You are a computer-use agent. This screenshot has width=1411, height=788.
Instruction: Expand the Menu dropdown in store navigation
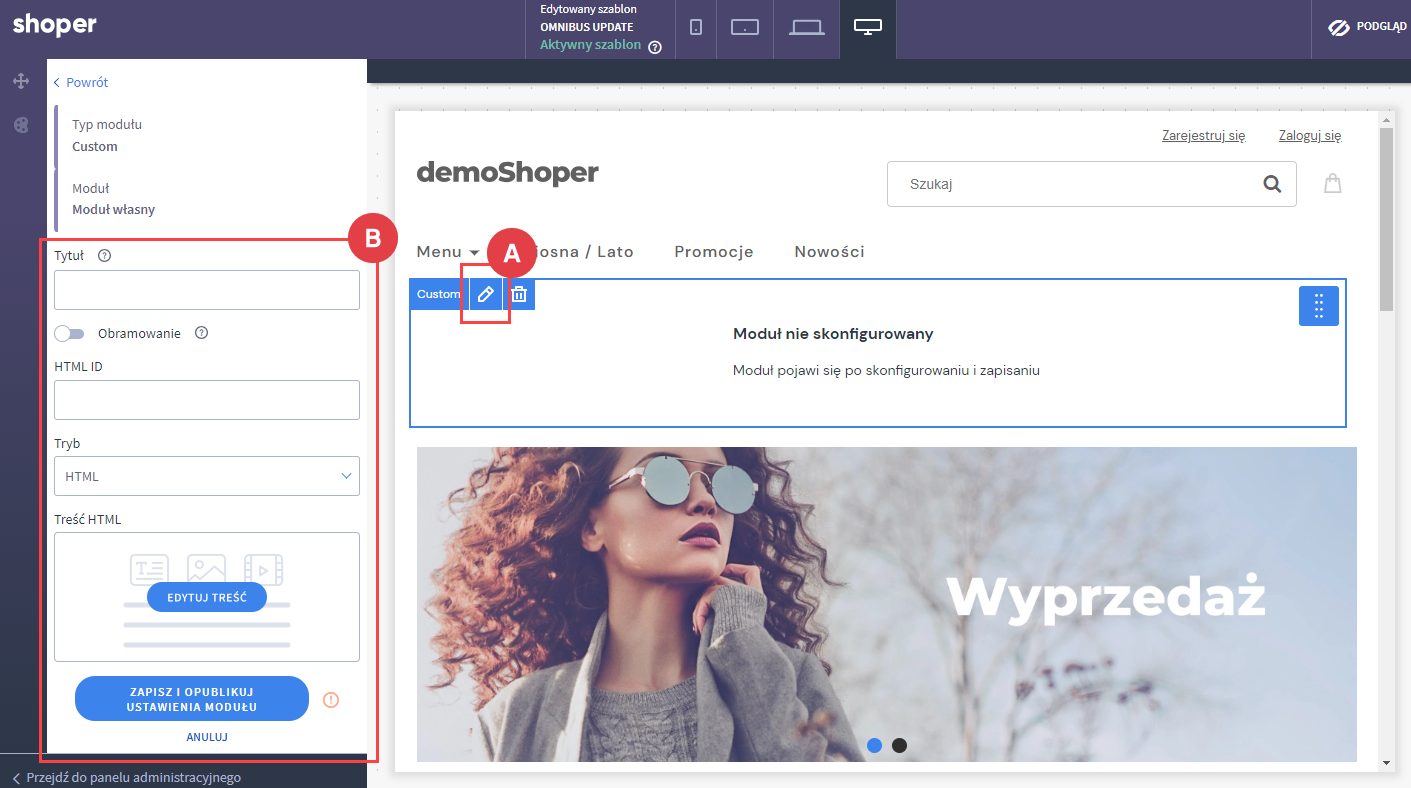(448, 252)
